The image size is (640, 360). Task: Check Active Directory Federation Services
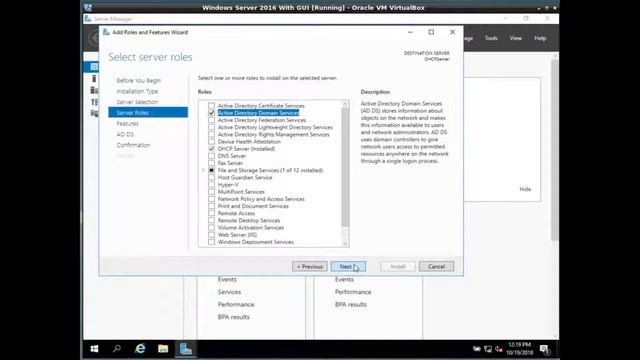[x=211, y=120]
